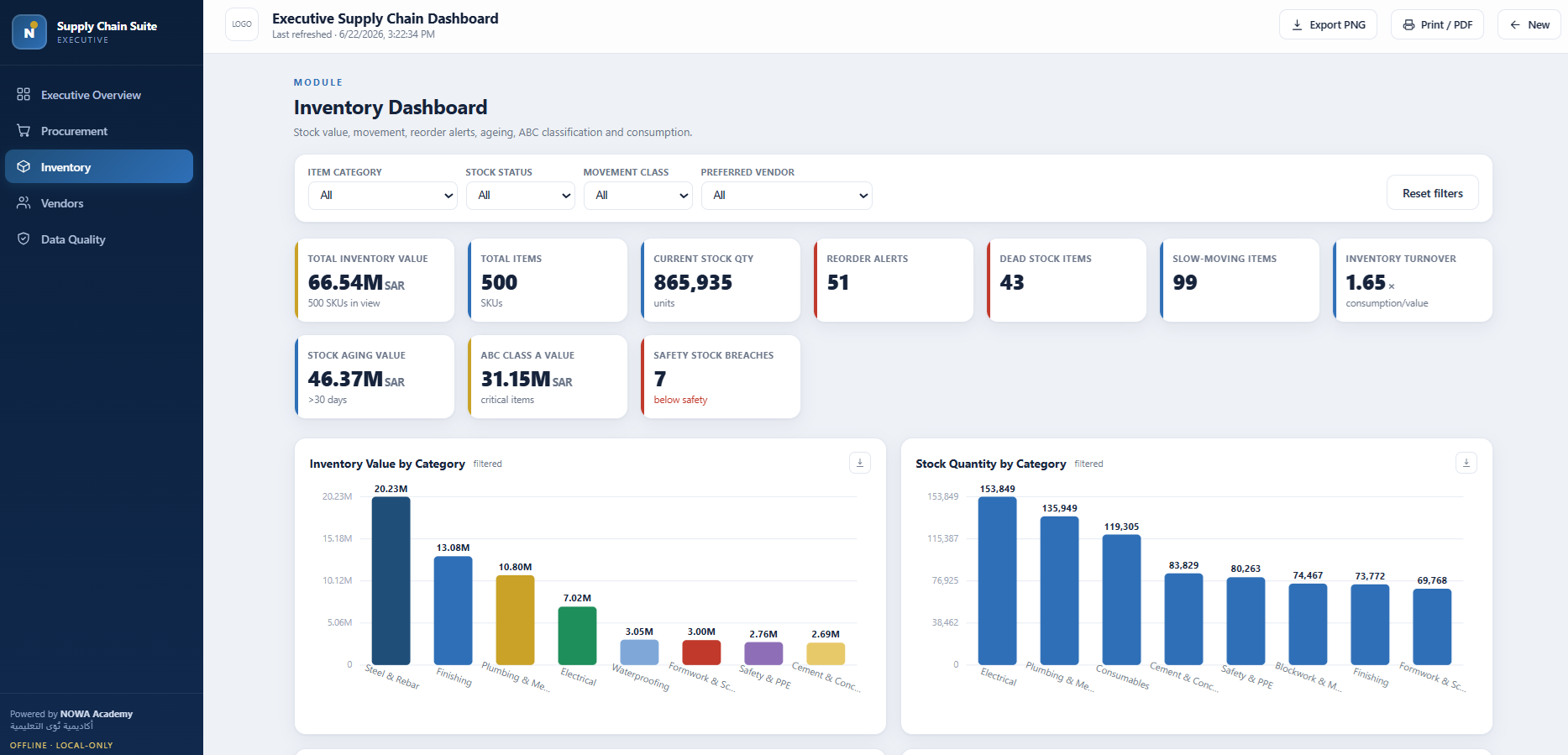Viewport: 1568px width, 755px height.
Task: Click the Finishing 73,772 quantity bar
Action: pos(1371,625)
